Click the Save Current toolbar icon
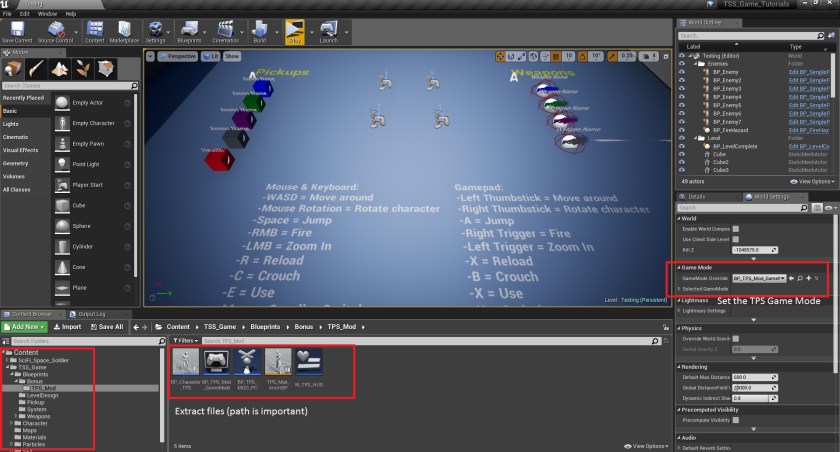 (x=16, y=31)
